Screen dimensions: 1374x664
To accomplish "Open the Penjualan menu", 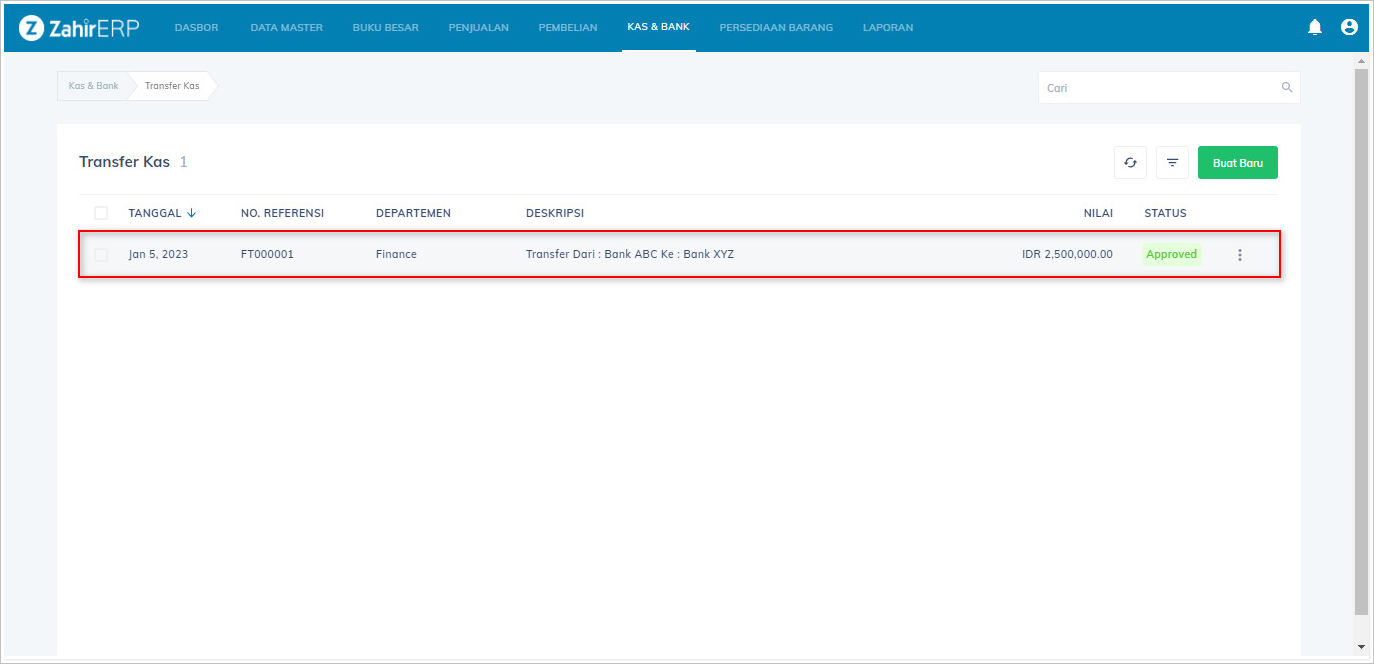I will pos(478,28).
